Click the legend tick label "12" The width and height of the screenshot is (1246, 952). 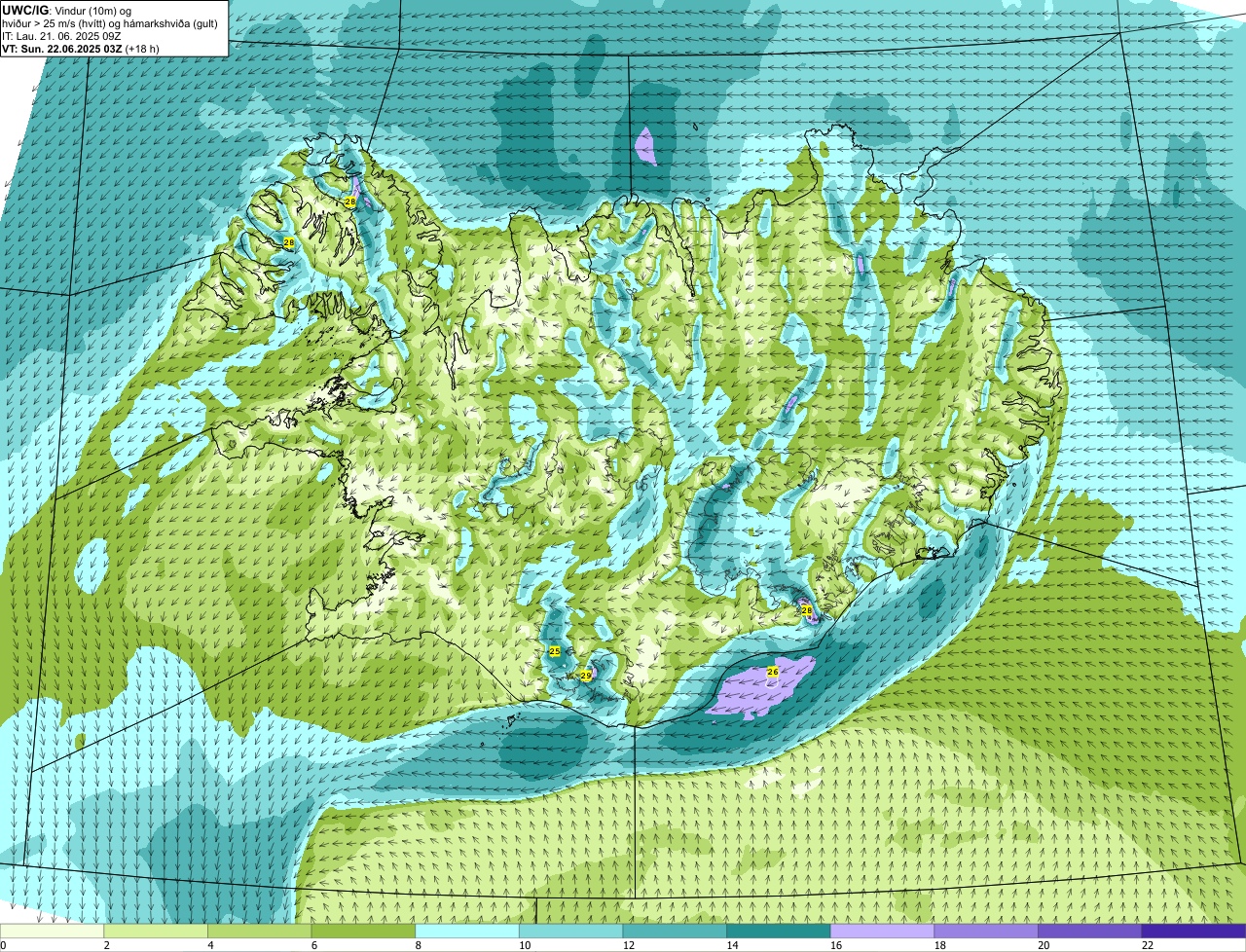pyautogui.click(x=629, y=945)
